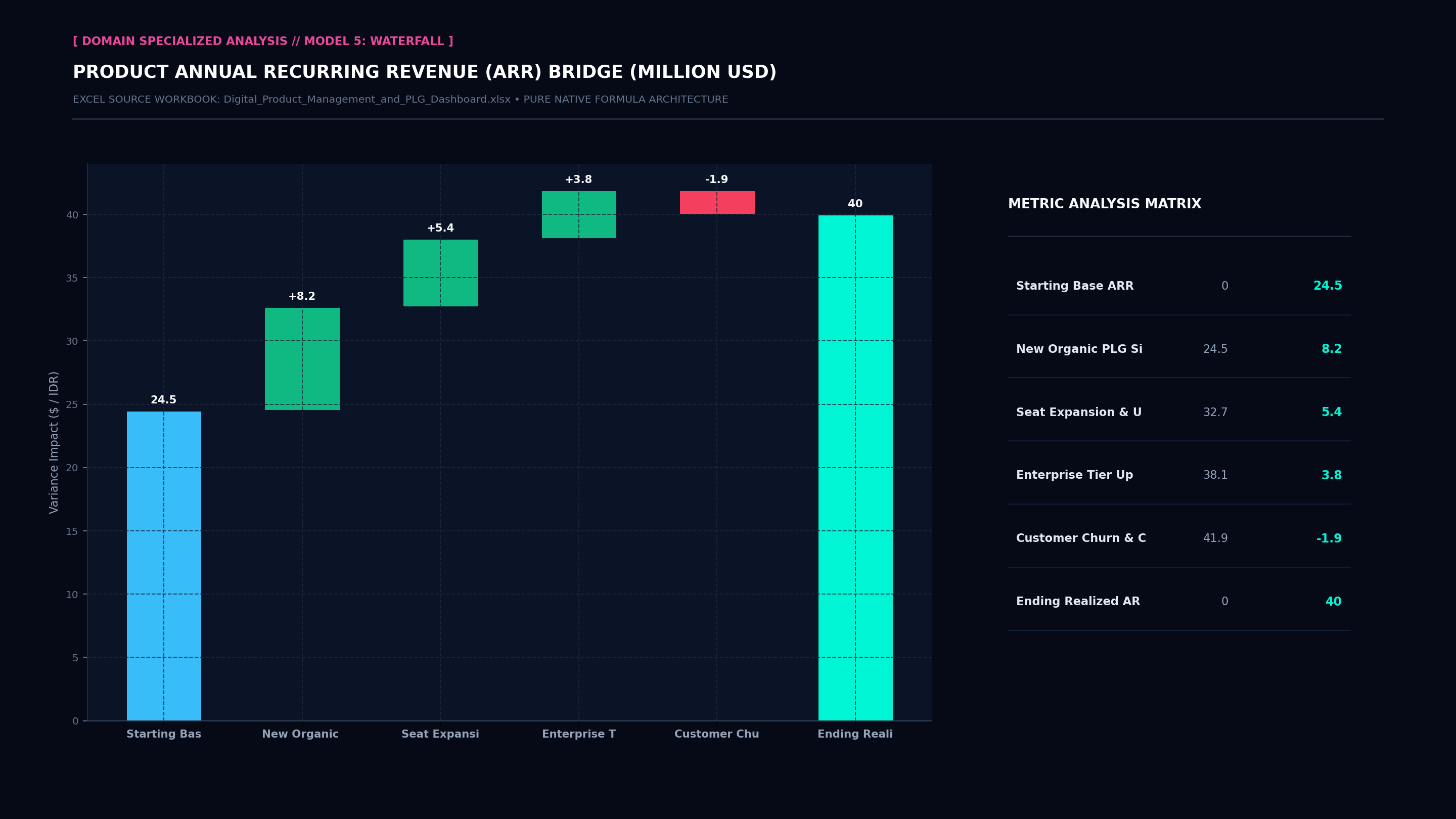Click the '+5.4' bar value label

pyautogui.click(x=440, y=228)
